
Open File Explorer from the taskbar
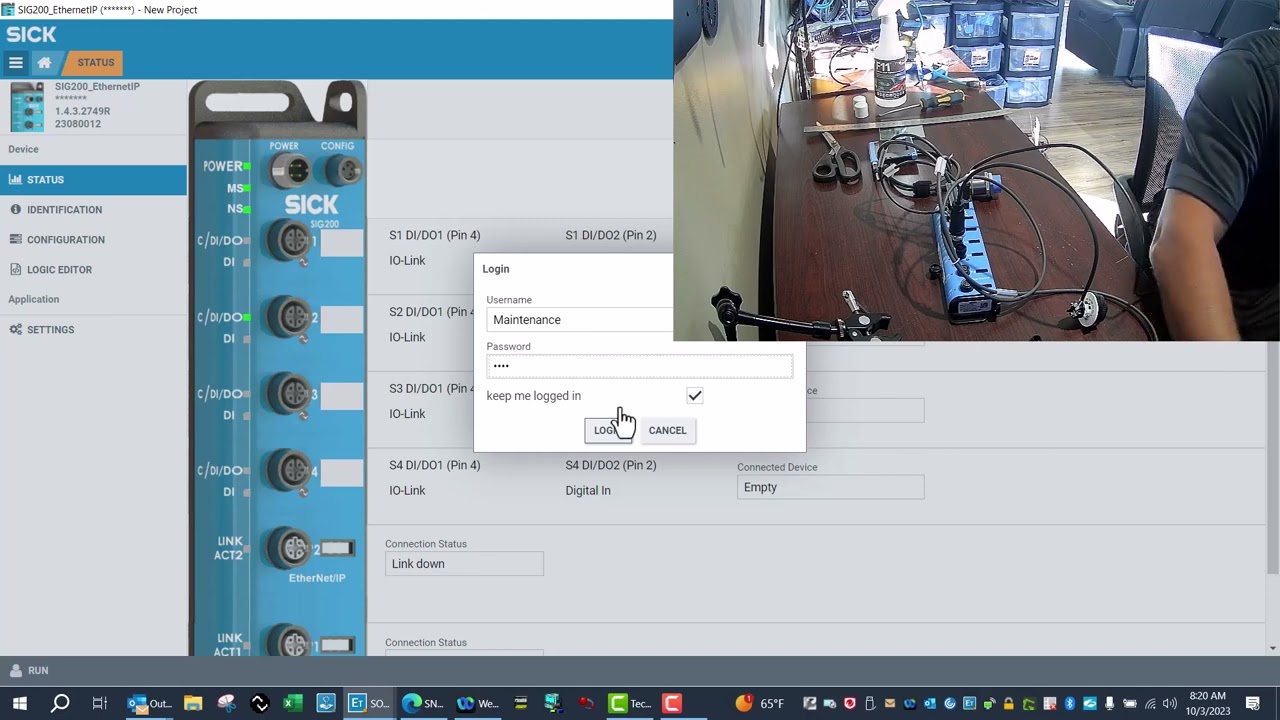[x=193, y=703]
